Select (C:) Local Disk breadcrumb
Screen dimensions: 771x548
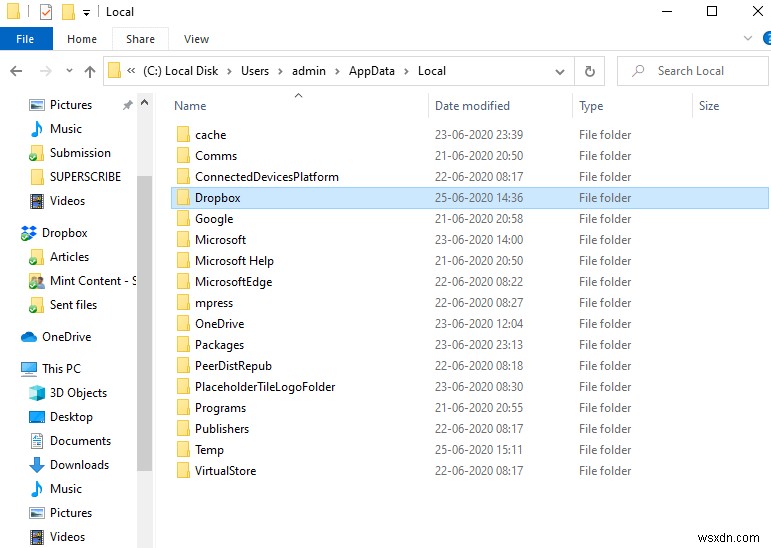pos(180,71)
